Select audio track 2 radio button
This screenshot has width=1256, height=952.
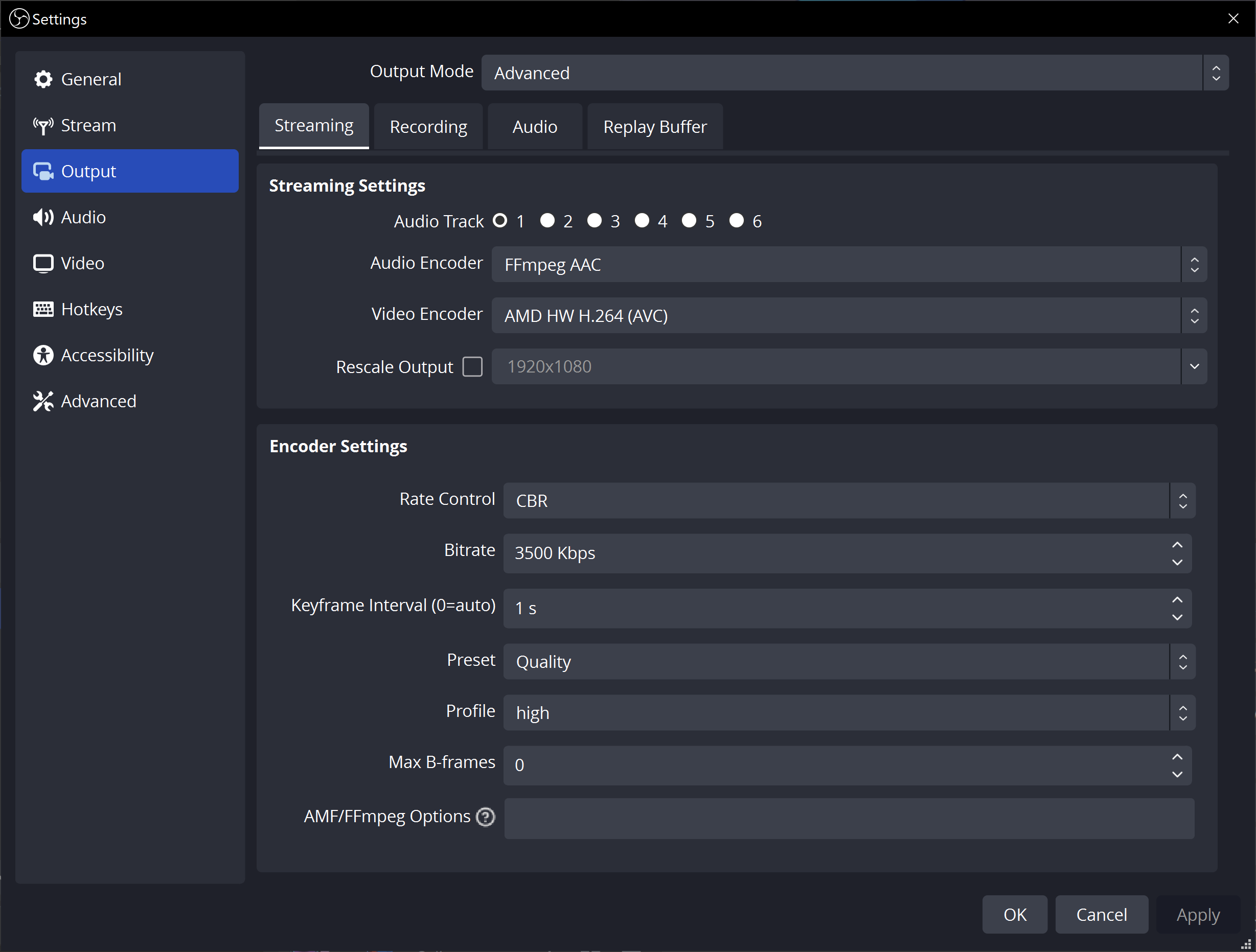click(x=547, y=220)
